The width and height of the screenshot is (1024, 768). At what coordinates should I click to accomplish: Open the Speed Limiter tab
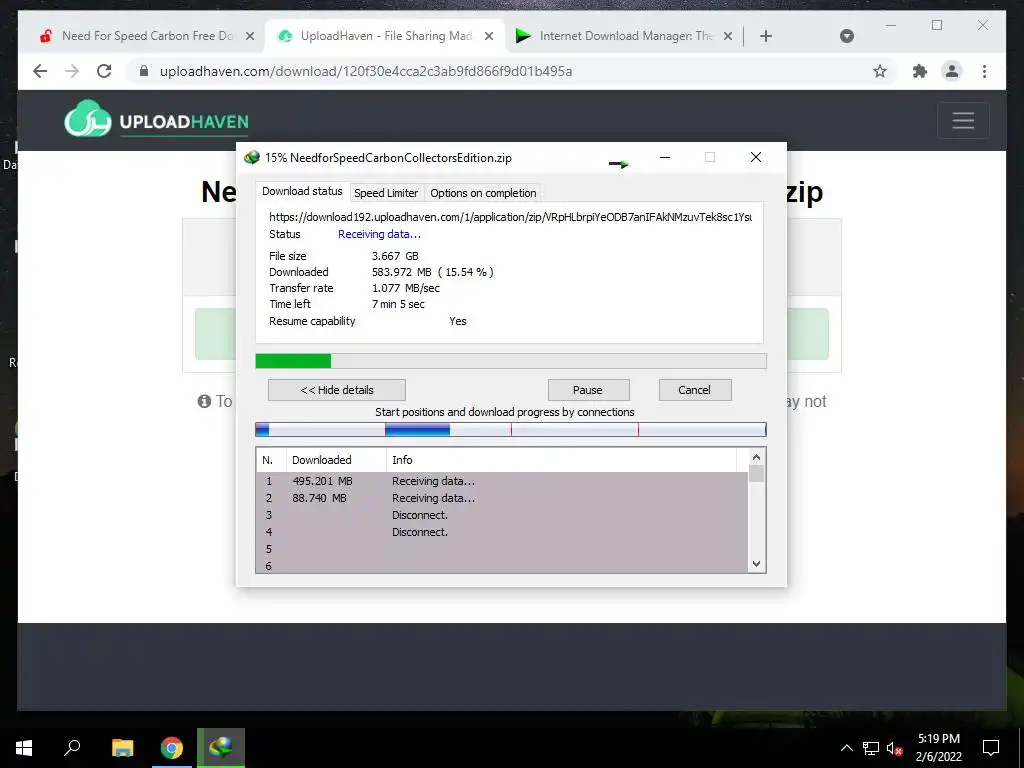click(x=386, y=193)
